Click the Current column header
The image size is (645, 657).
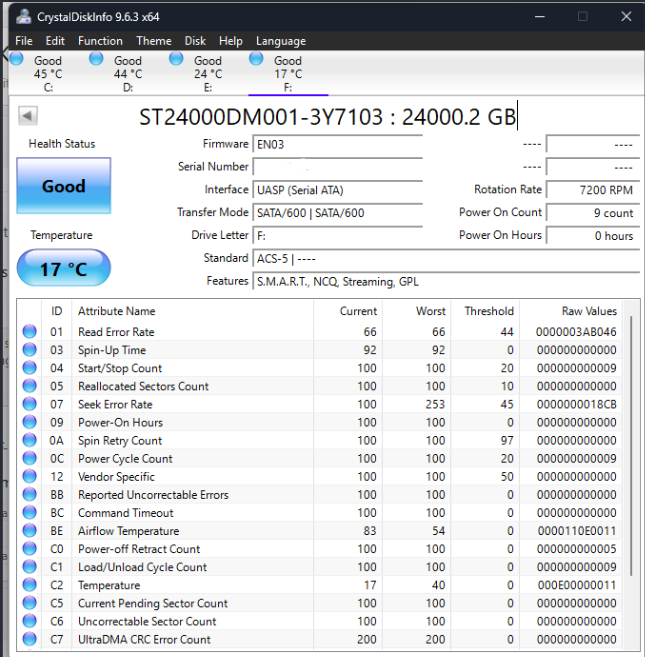[x=348, y=311]
